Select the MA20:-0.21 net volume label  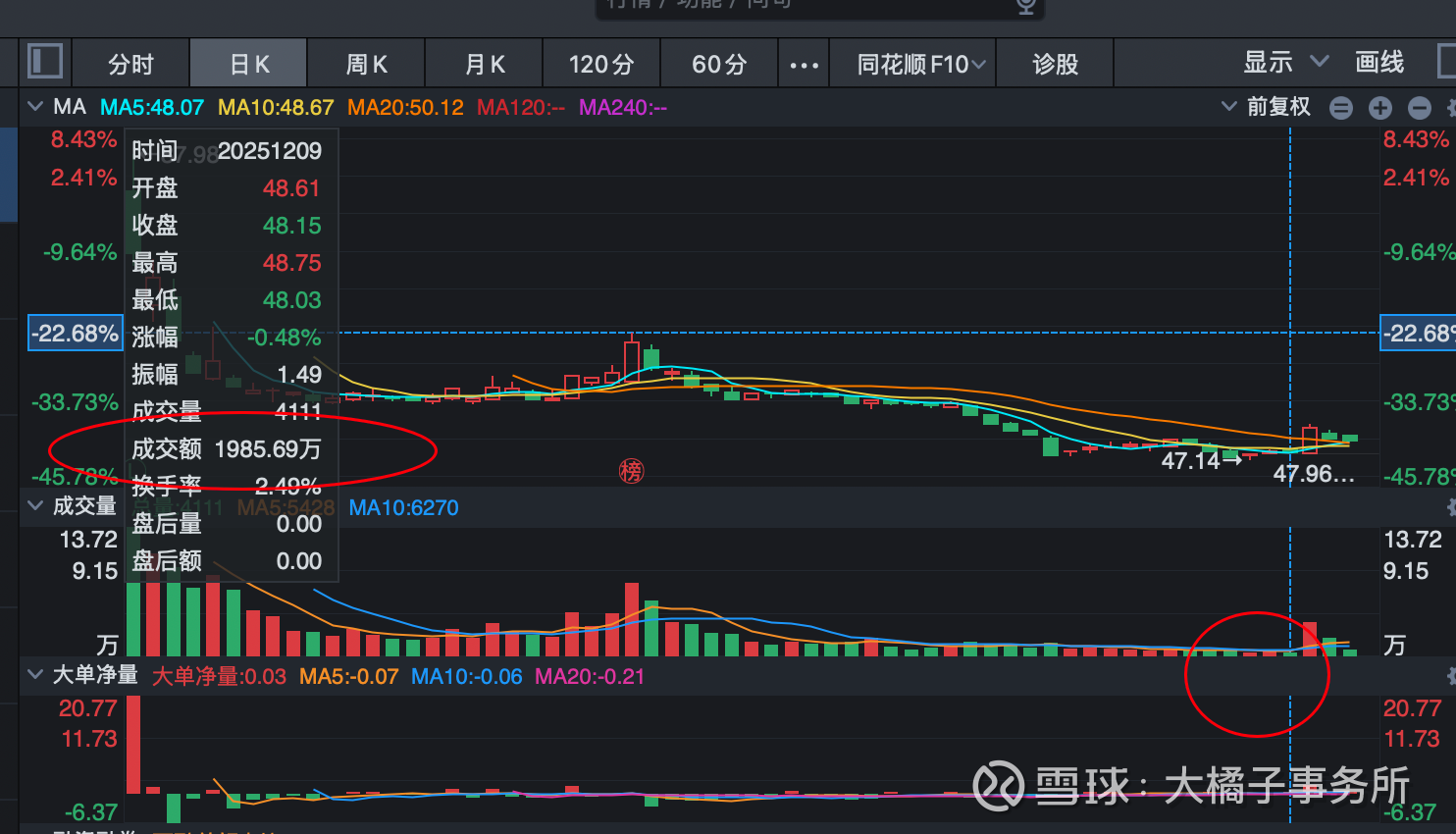point(590,676)
